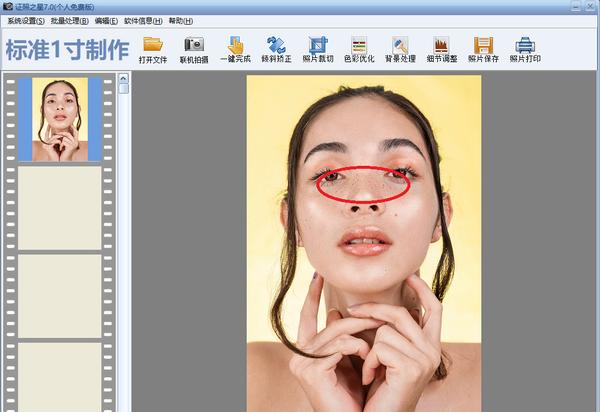Image resolution: width=600 pixels, height=412 pixels.
Task: Select the portrait thumbnail in the filmstrip
Action: [60, 119]
